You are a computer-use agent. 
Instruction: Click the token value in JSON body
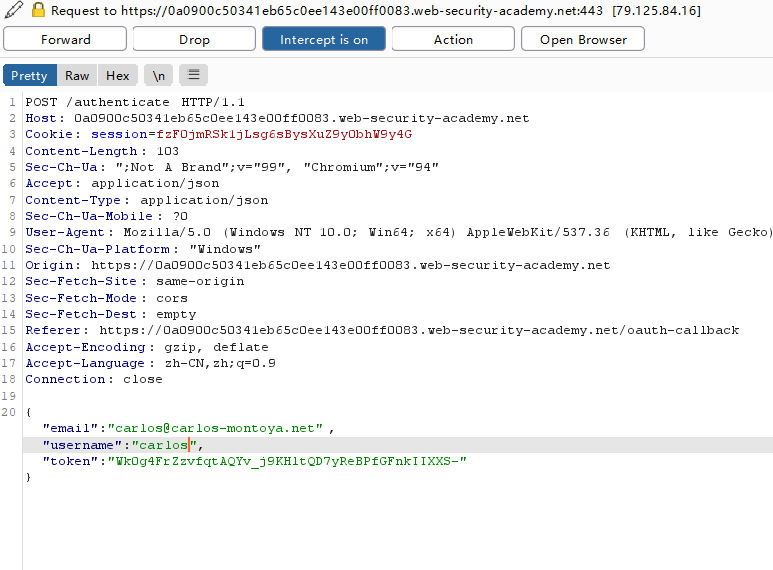click(x=287, y=461)
